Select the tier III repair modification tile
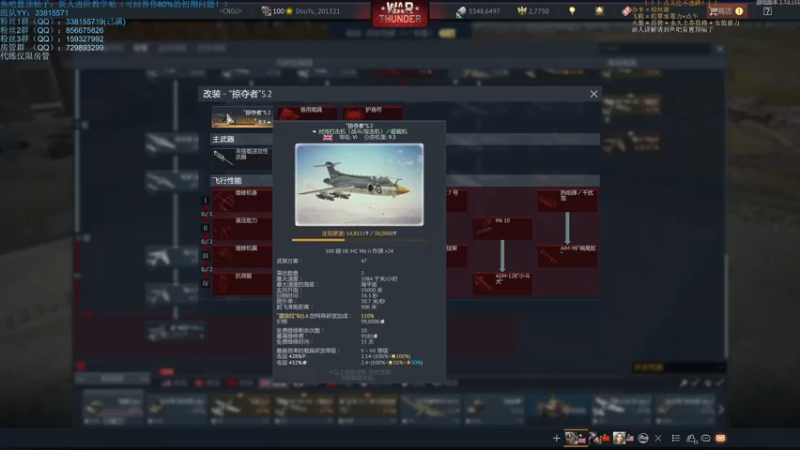800x450 pixels. point(242,256)
